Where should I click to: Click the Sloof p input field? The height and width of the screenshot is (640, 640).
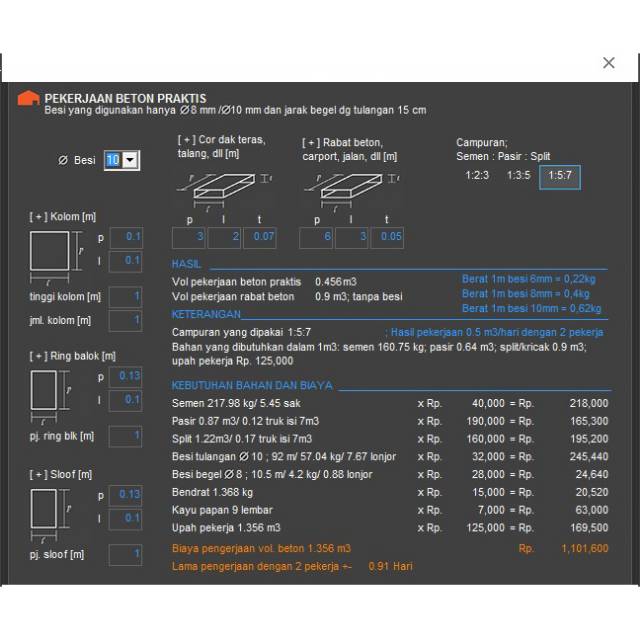(125, 495)
